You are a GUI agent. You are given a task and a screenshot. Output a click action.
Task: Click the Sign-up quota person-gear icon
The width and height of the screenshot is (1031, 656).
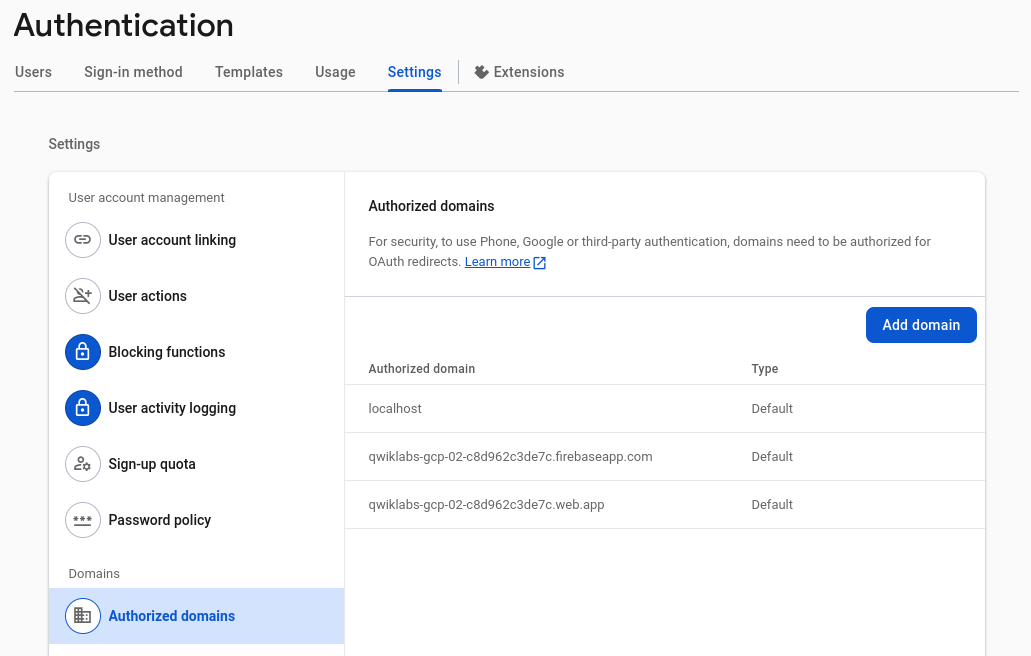point(82,464)
